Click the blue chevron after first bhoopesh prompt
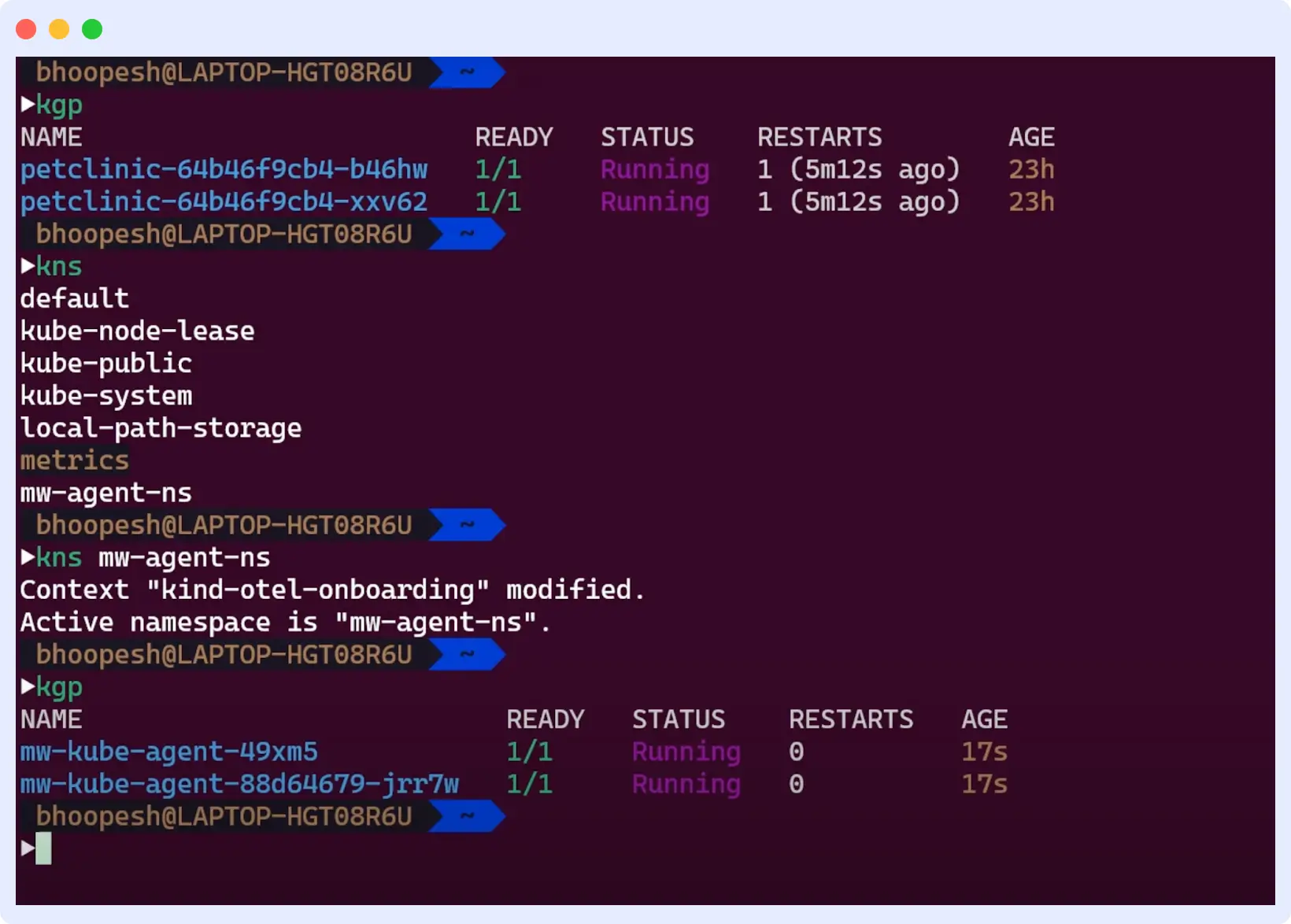The width and height of the screenshot is (1291, 924). coord(468,72)
